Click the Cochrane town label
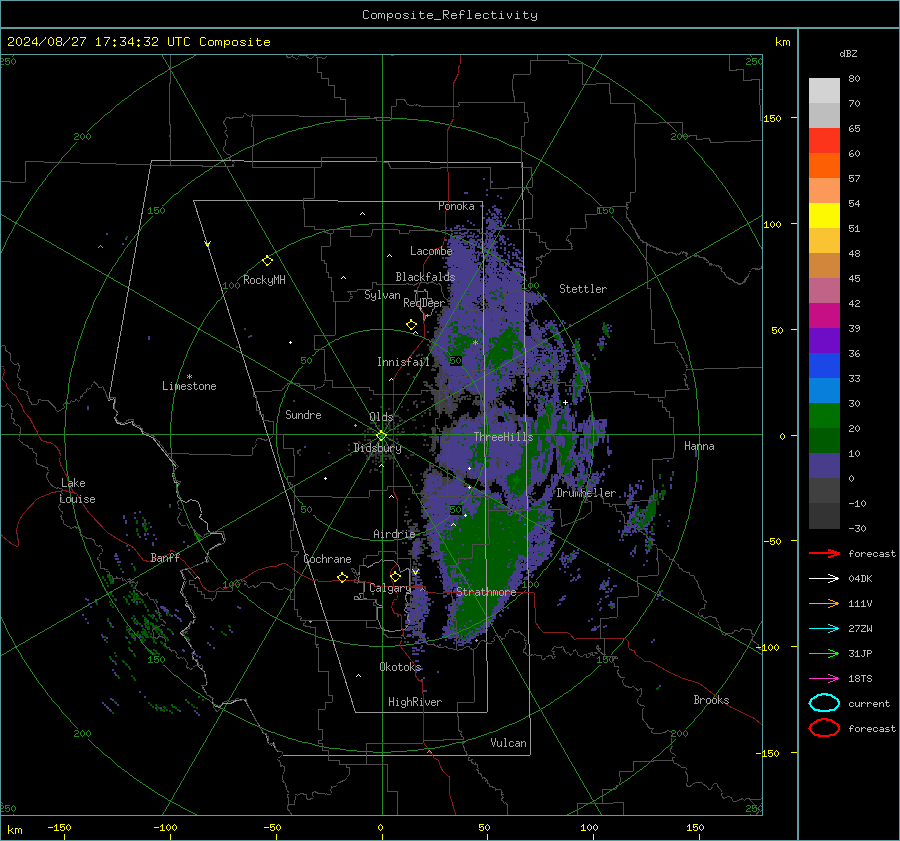 pos(327,559)
